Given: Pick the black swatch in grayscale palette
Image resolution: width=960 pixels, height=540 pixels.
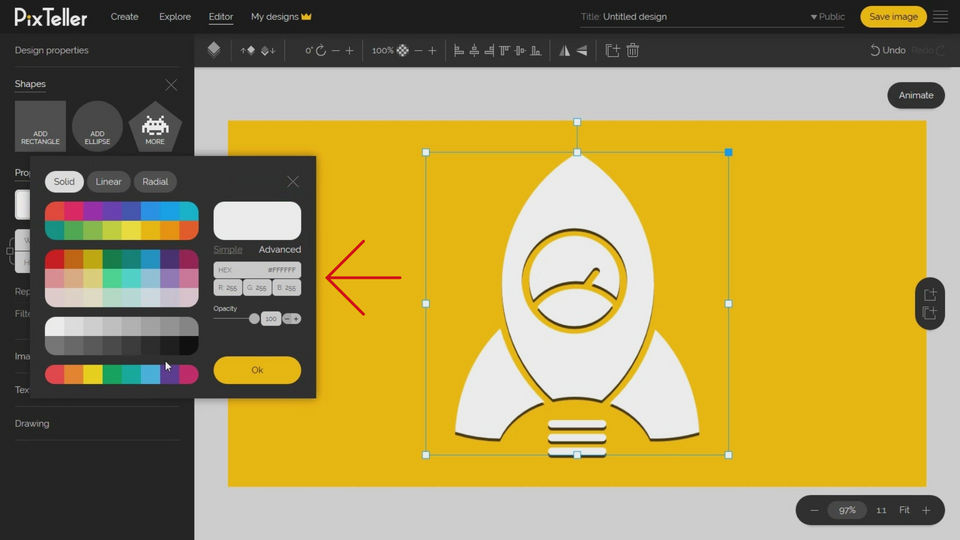Looking at the screenshot, I should click(189, 345).
